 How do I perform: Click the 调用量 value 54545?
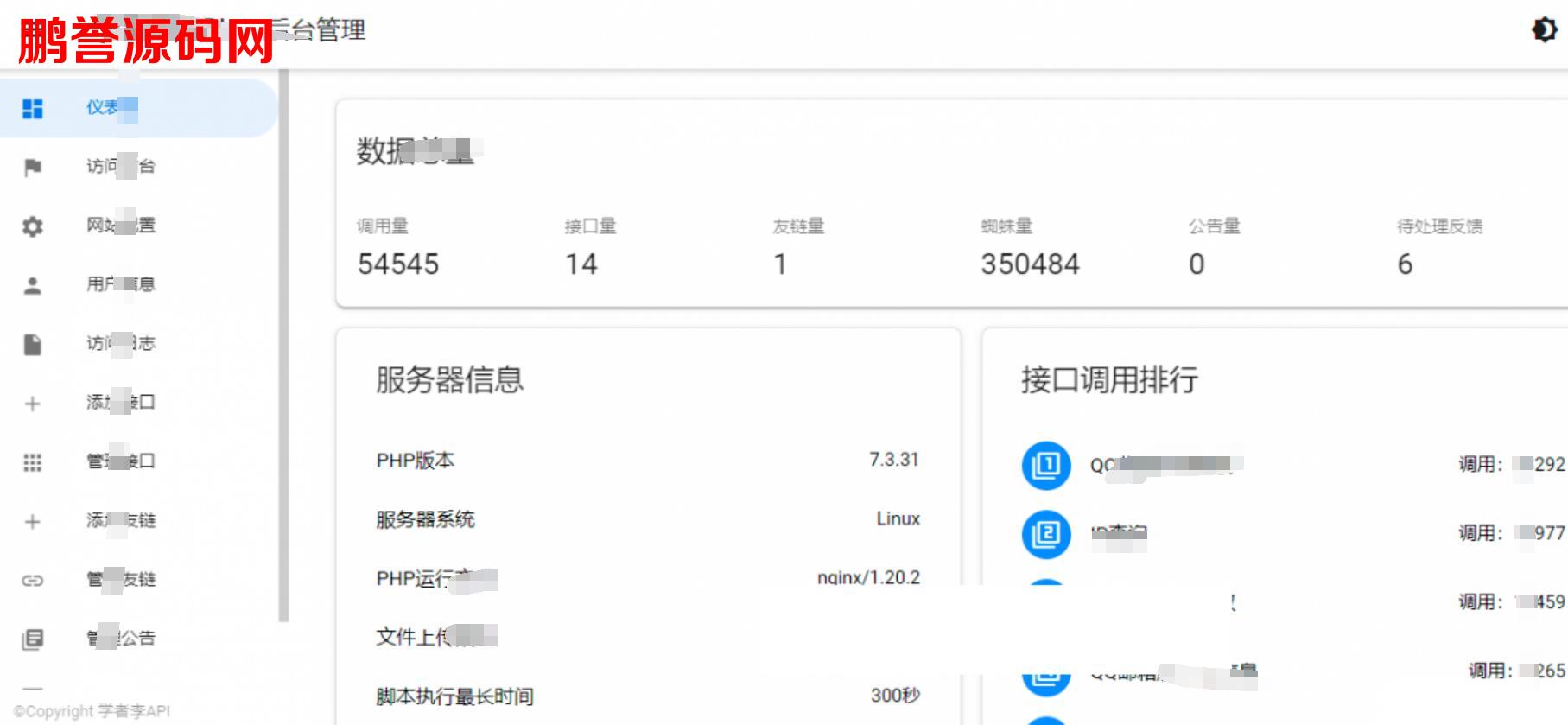398,264
